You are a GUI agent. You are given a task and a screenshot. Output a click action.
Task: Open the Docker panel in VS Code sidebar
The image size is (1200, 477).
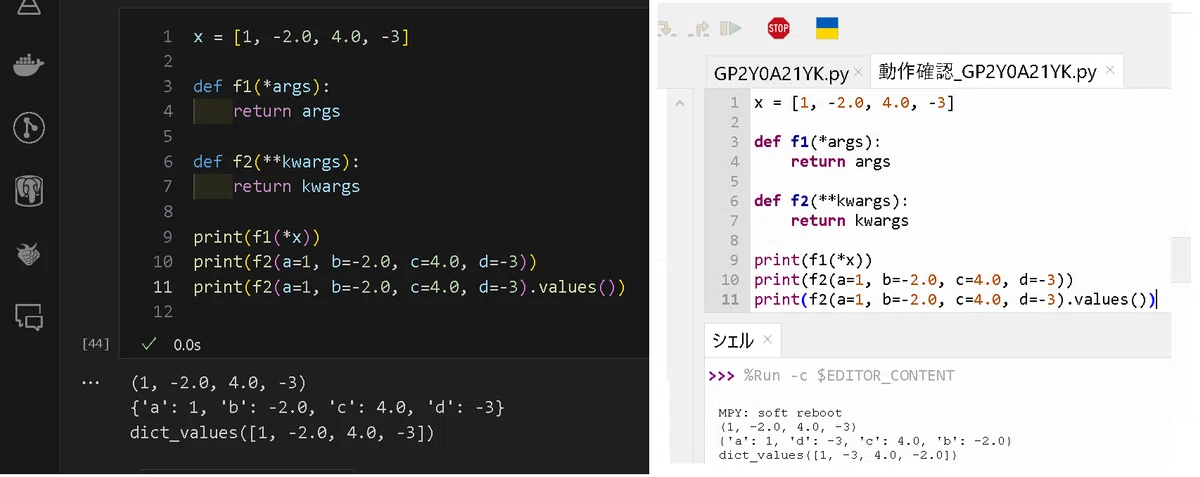(28, 66)
